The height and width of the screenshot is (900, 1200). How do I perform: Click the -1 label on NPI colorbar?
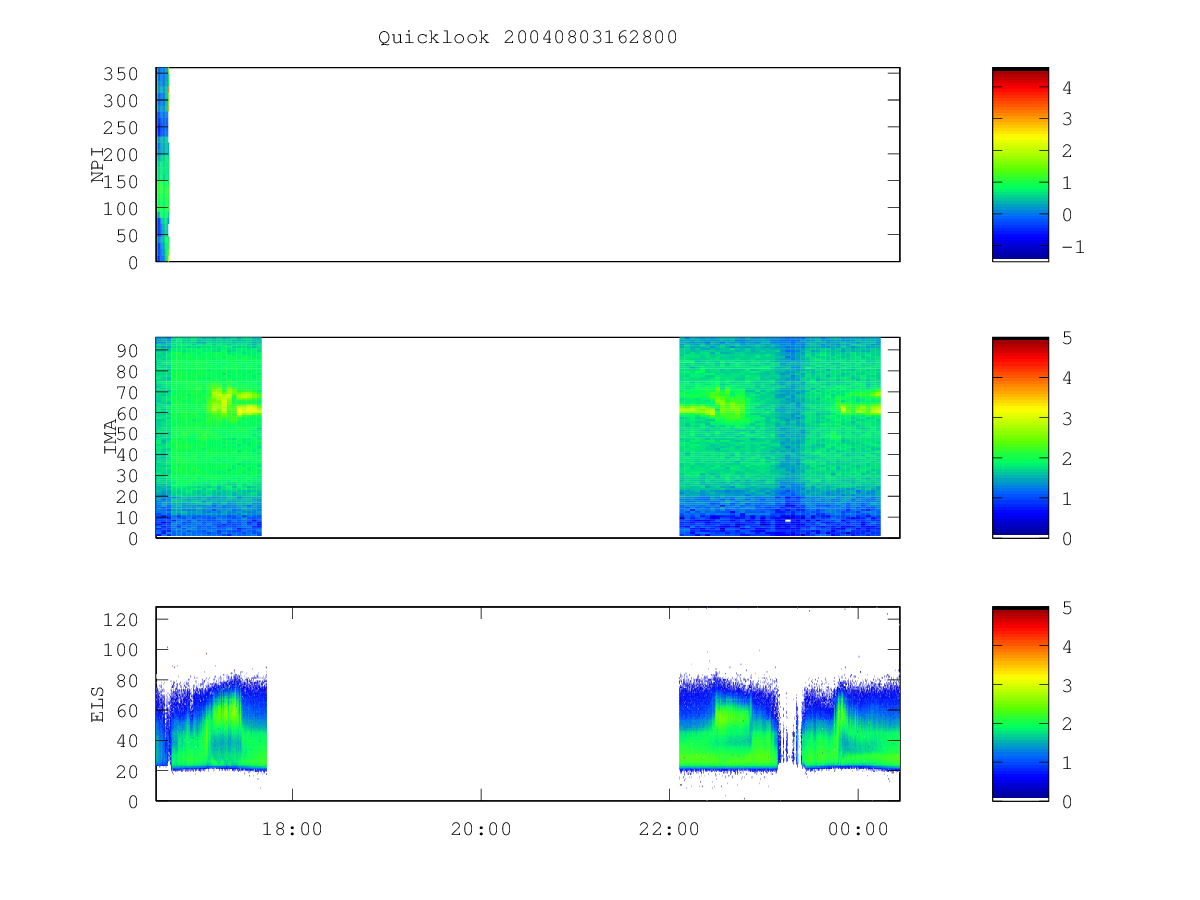(1072, 247)
